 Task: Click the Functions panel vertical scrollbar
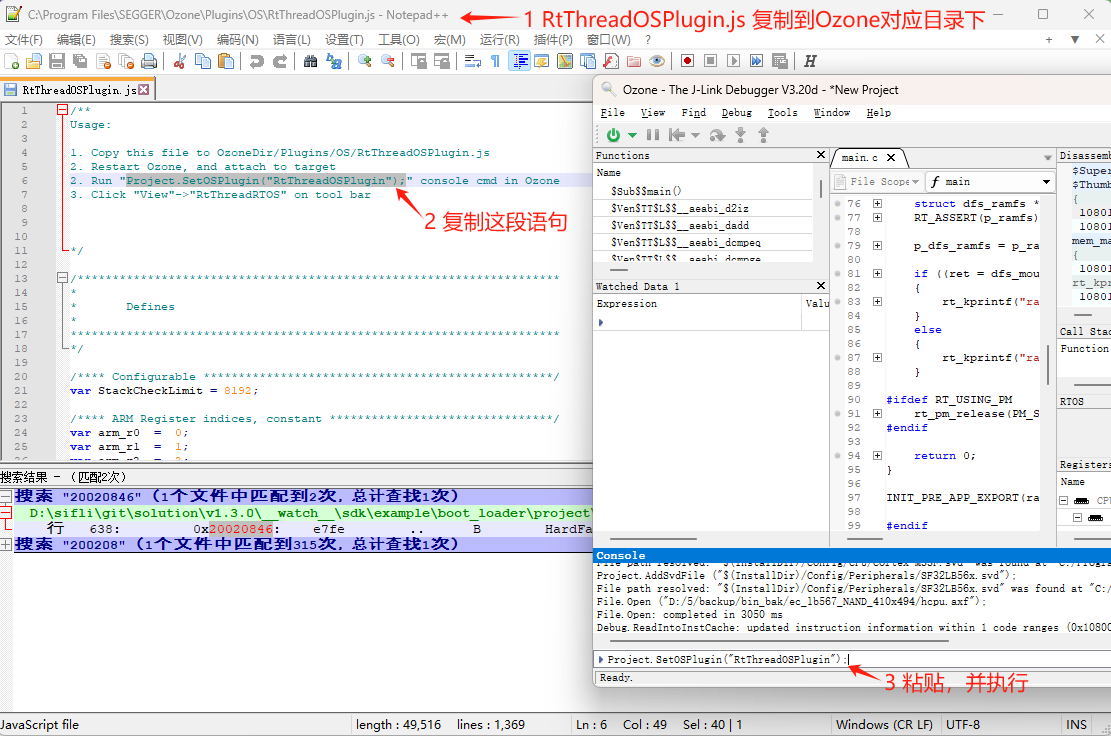[820, 188]
